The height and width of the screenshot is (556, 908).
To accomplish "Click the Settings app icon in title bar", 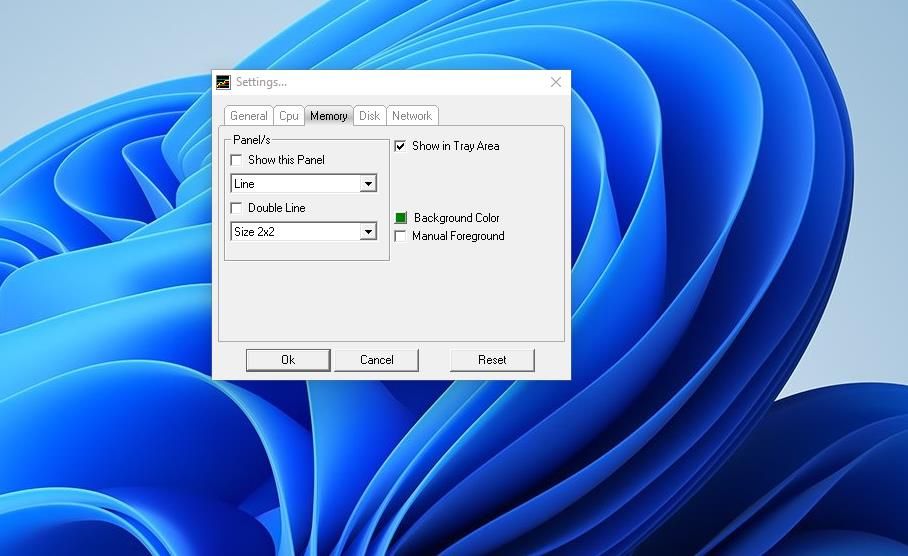I will click(223, 82).
